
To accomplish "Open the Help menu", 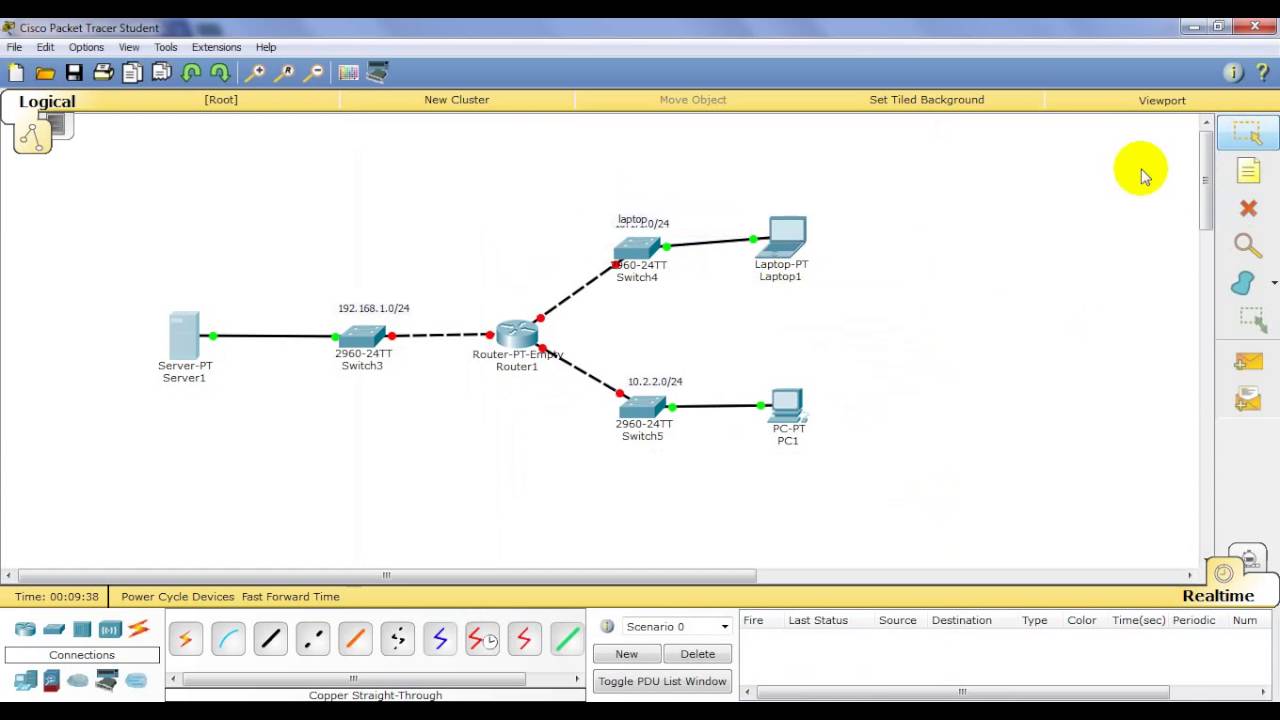I will 266,47.
